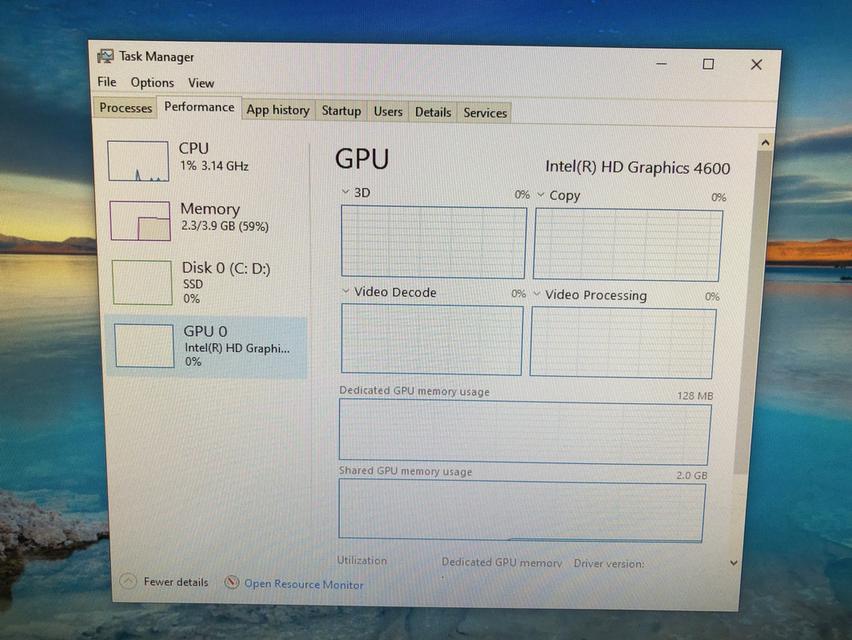This screenshot has height=640, width=852.
Task: Click the Intel(R) HD Graphics 4600 heading
Action: point(637,167)
